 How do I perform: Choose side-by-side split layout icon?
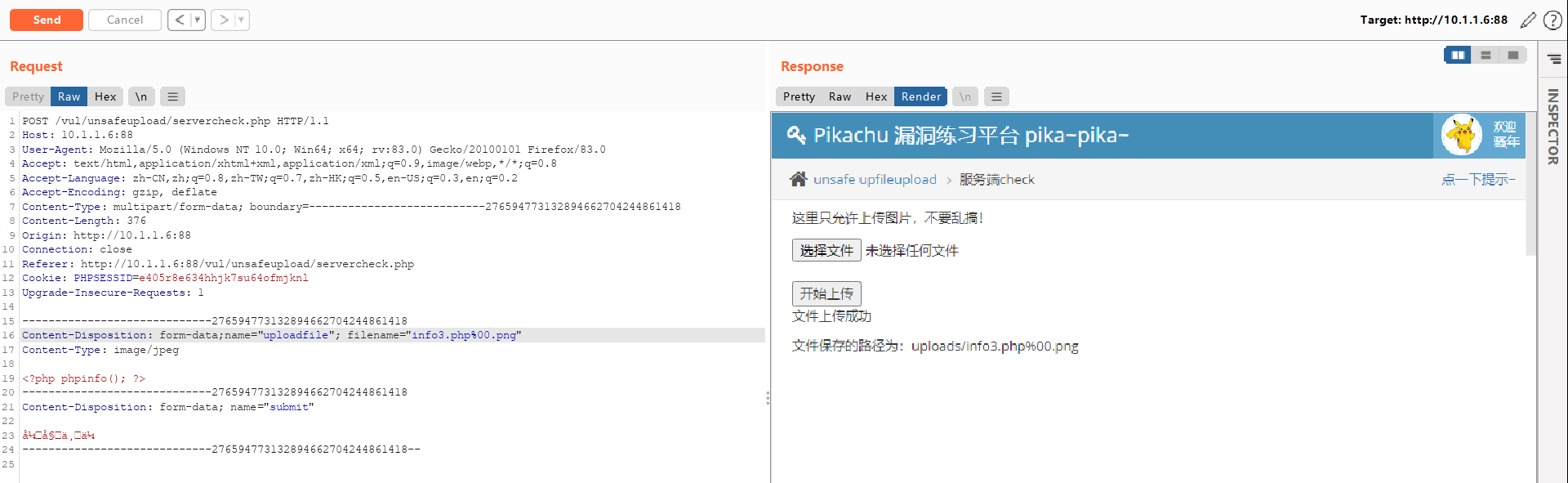(1458, 55)
